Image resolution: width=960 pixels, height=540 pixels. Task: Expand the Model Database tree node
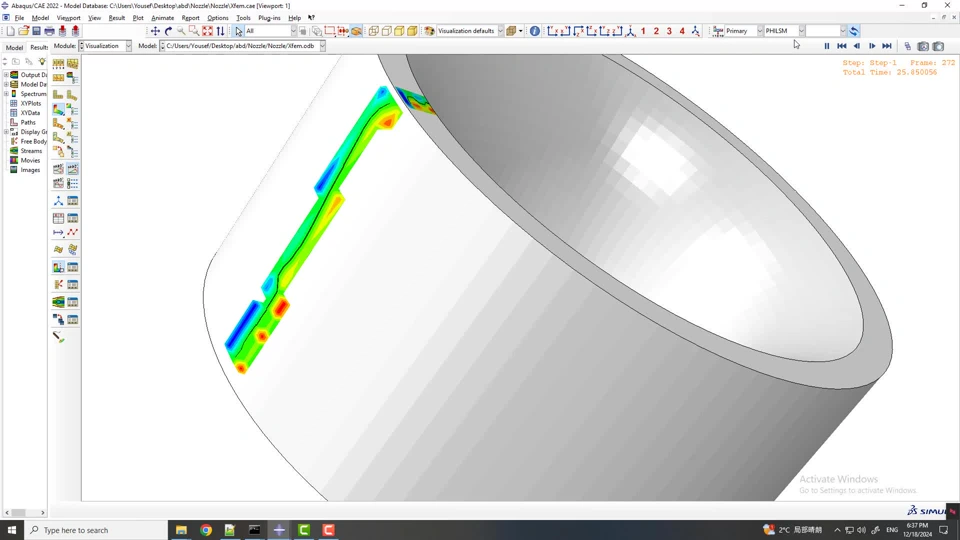[x=6, y=84]
